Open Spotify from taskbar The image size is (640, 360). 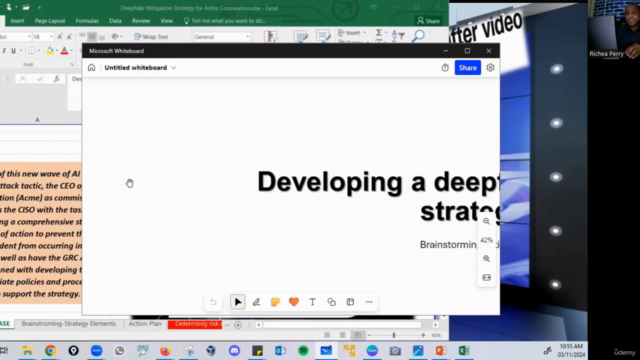point(303,351)
